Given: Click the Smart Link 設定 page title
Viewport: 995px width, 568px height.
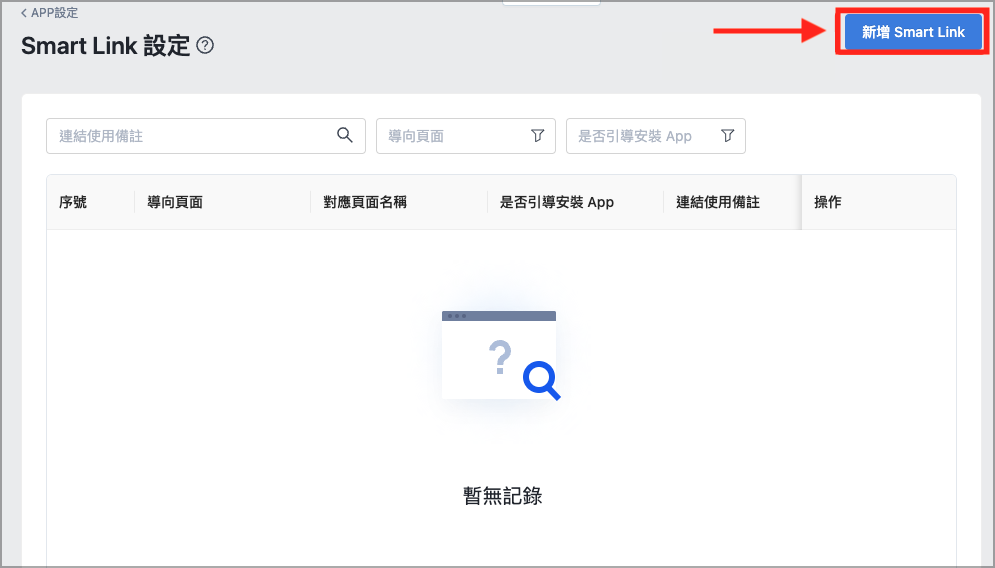Looking at the screenshot, I should 105,46.
